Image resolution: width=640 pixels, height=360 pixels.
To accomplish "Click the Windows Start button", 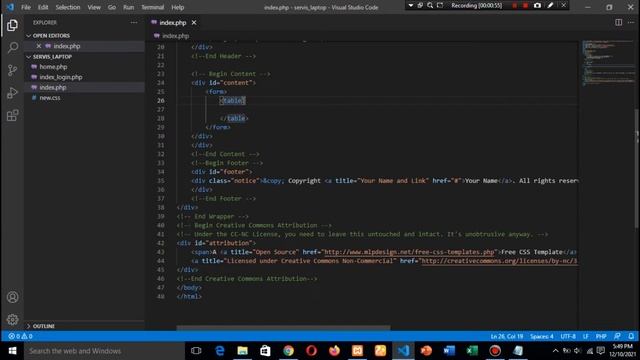I will tap(12, 351).
